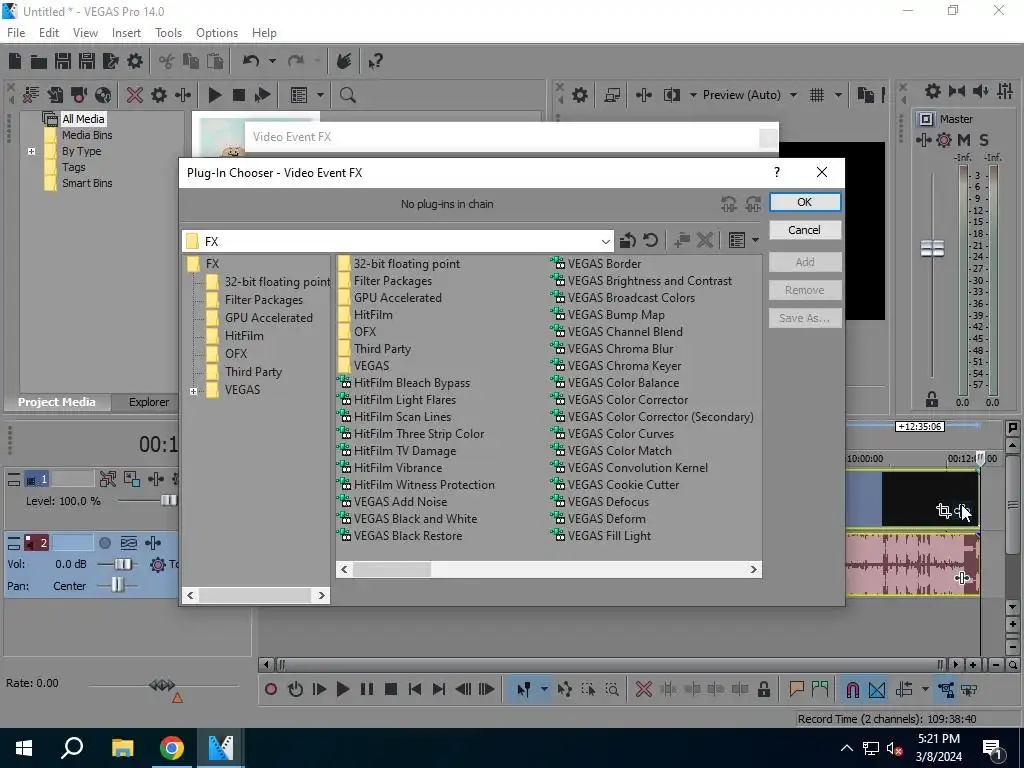Open Video Preview properties gear icon

pos(580,95)
